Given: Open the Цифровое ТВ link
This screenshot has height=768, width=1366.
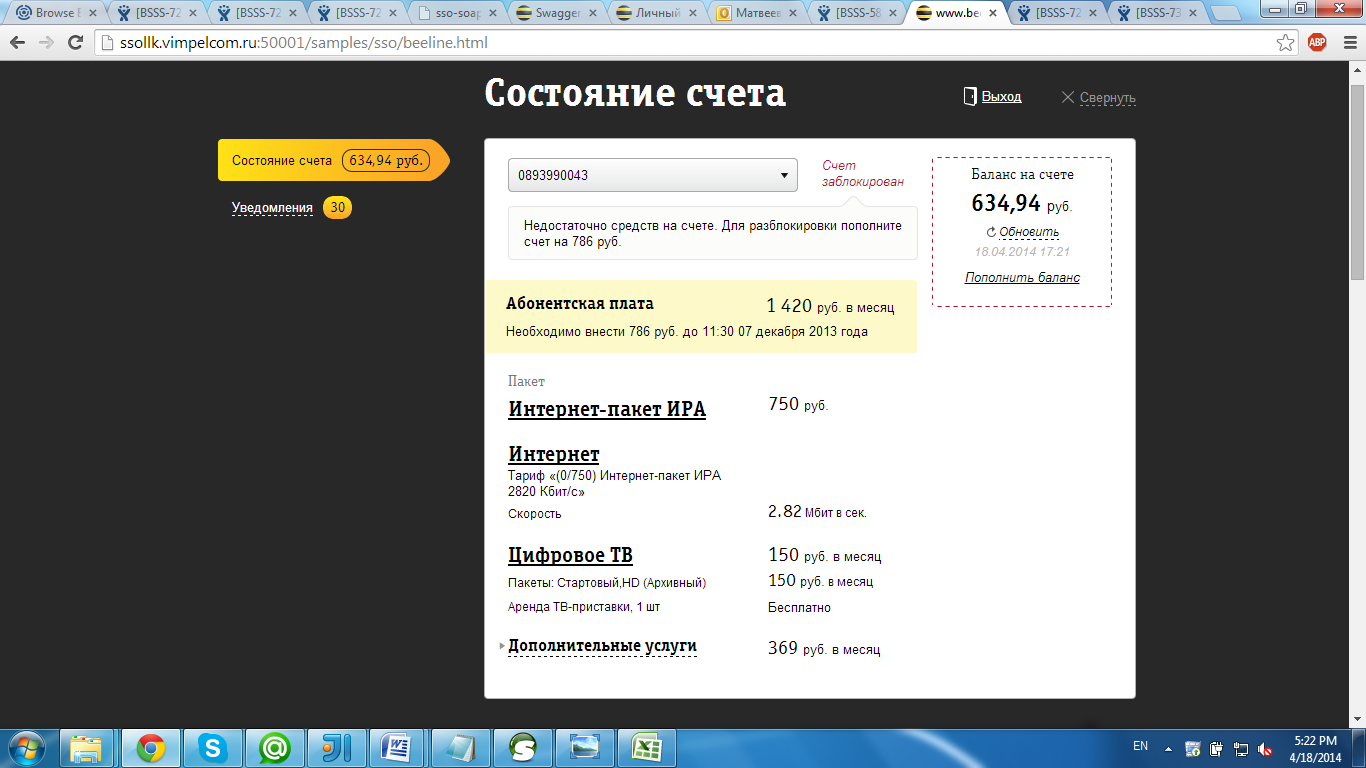Looking at the screenshot, I should pos(570,556).
